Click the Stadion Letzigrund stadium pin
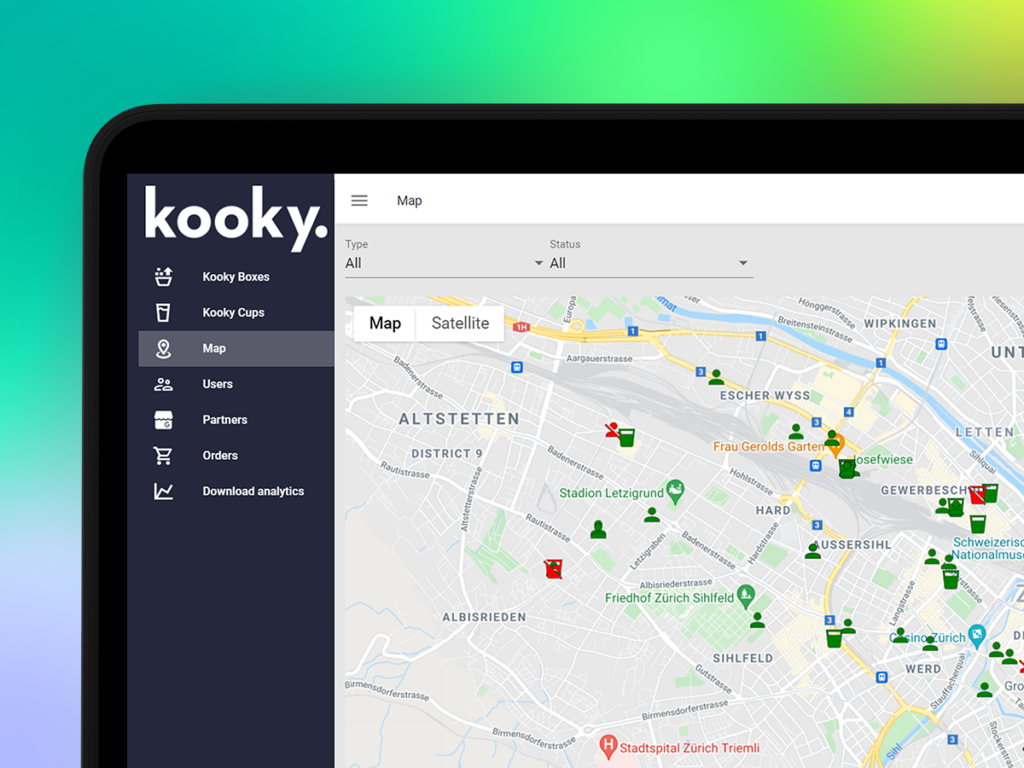 pyautogui.click(x=675, y=492)
